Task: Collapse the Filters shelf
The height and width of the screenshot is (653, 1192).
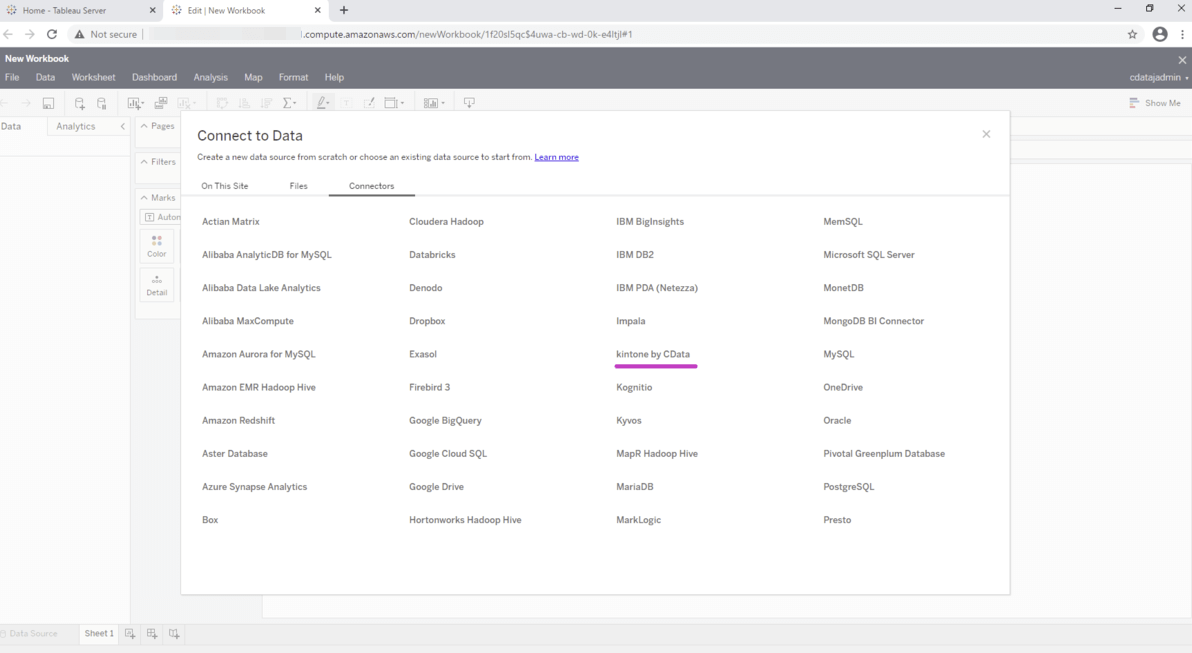Action: coord(144,162)
